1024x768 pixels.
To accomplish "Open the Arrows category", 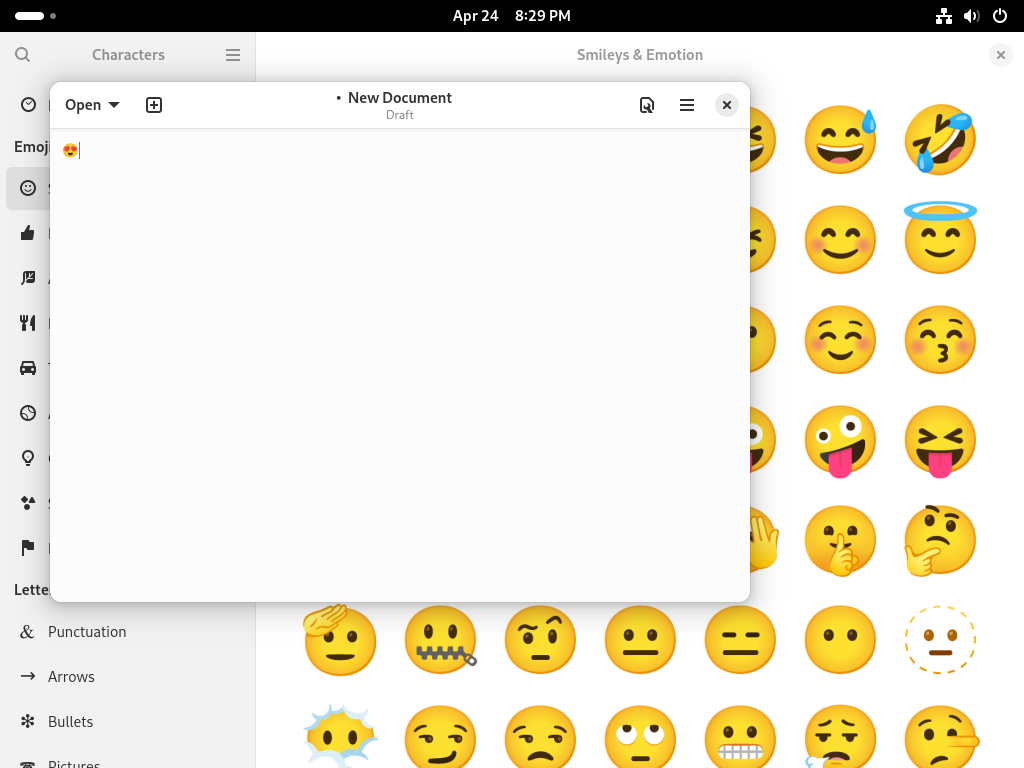I will pyautogui.click(x=127, y=677).
